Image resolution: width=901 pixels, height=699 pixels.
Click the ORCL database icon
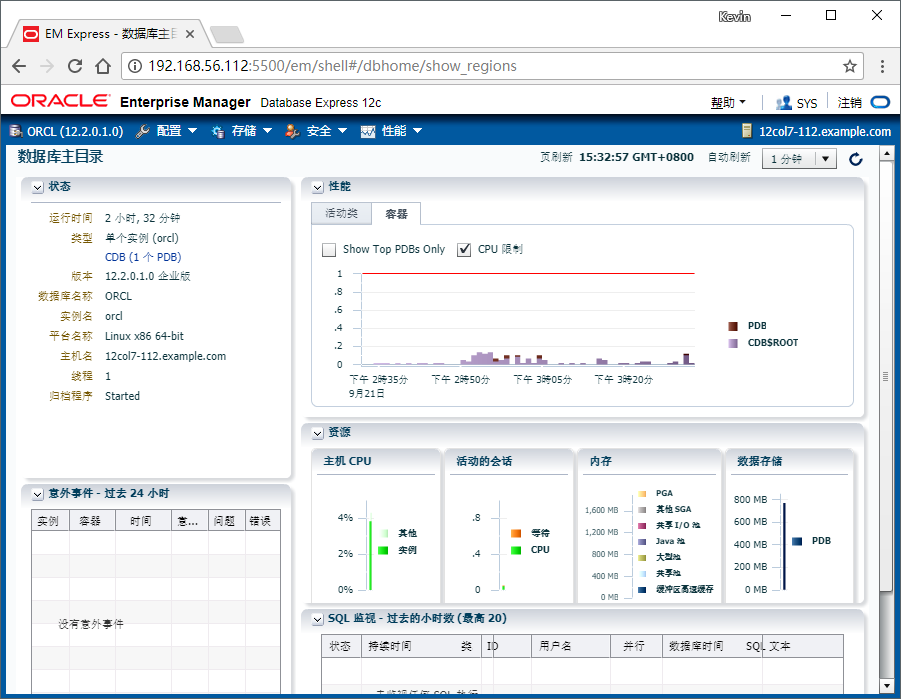tap(16, 131)
